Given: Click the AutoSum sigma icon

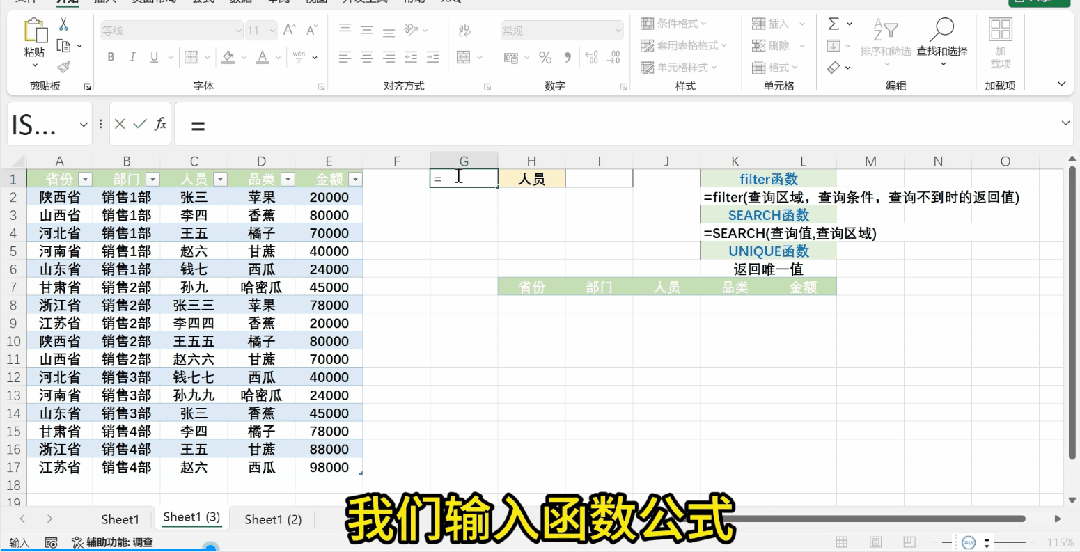Looking at the screenshot, I should 833,24.
